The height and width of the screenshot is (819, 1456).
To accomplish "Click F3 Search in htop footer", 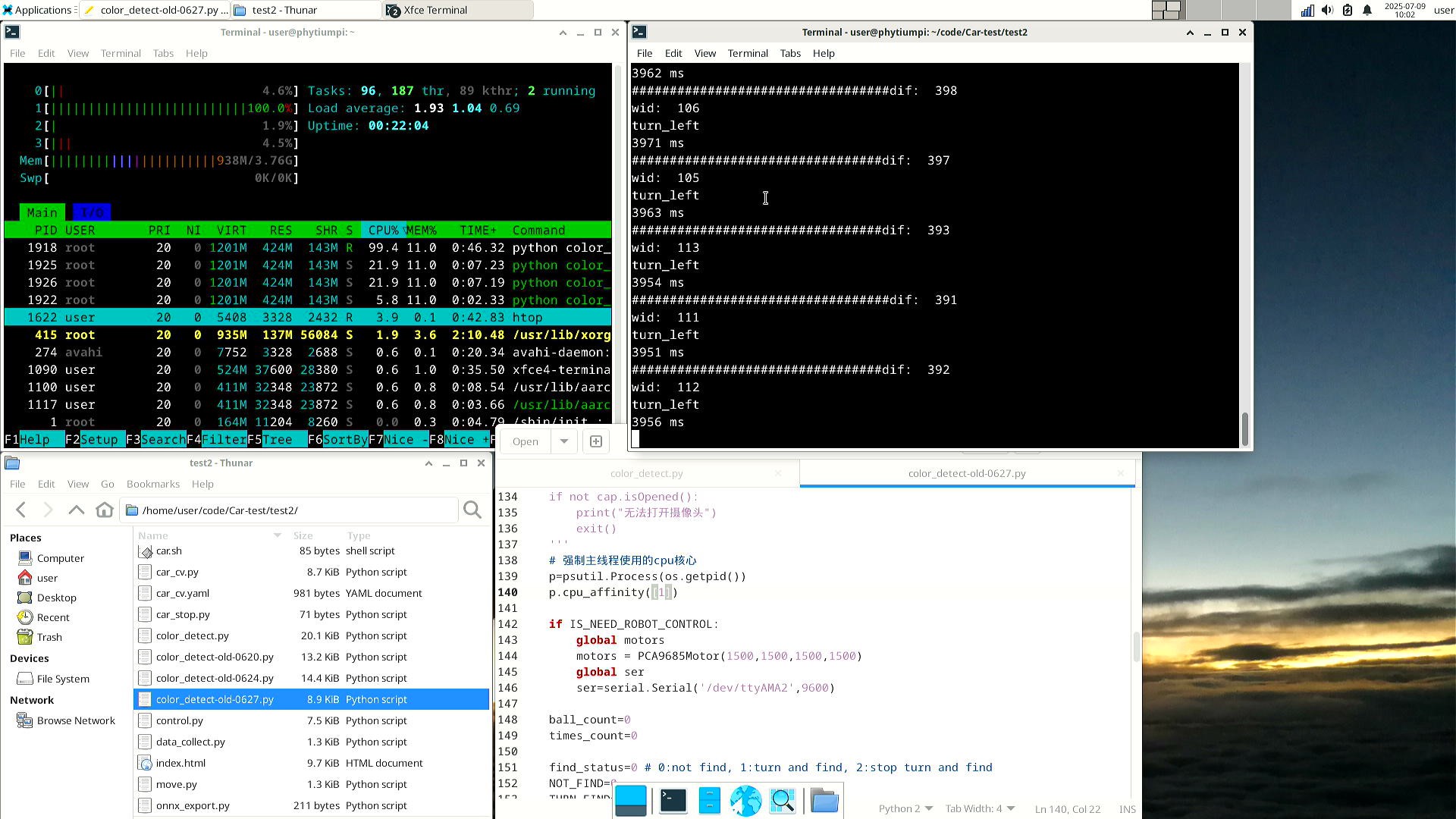I will (x=155, y=440).
